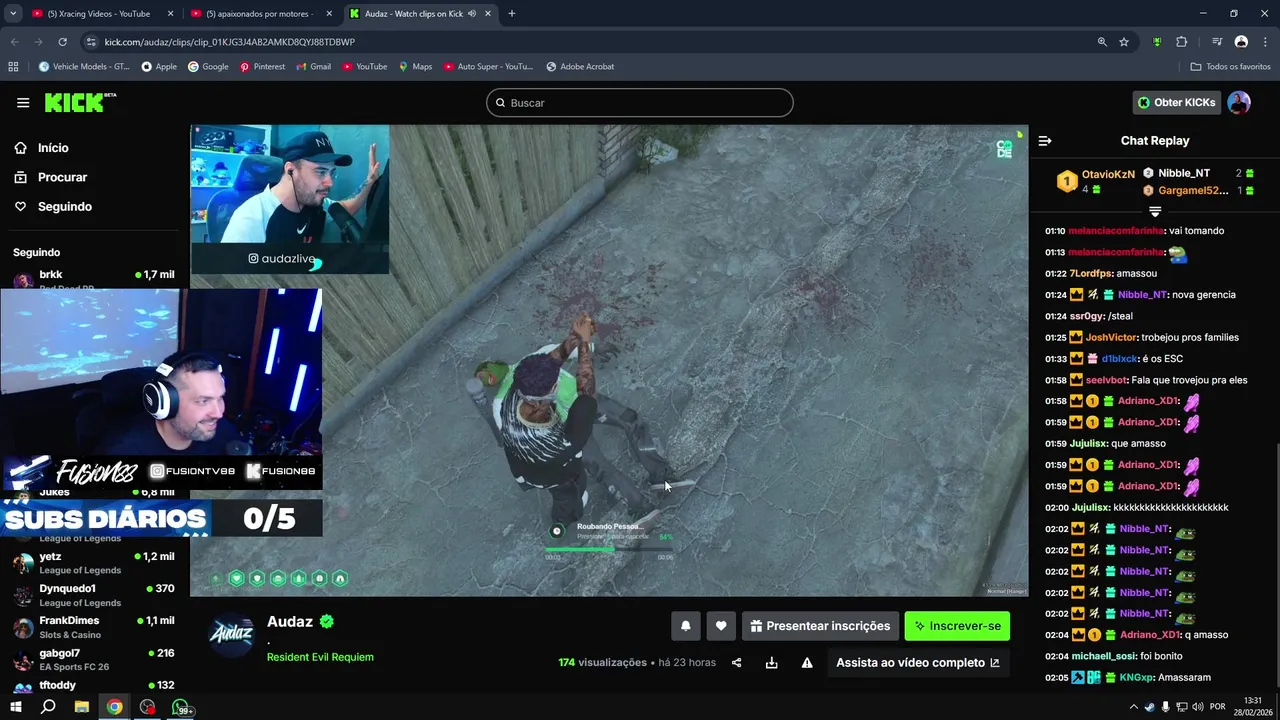Viewport: 1280px width, 720px height.
Task: Open File Explorer from the taskbar
Action: coord(82,707)
